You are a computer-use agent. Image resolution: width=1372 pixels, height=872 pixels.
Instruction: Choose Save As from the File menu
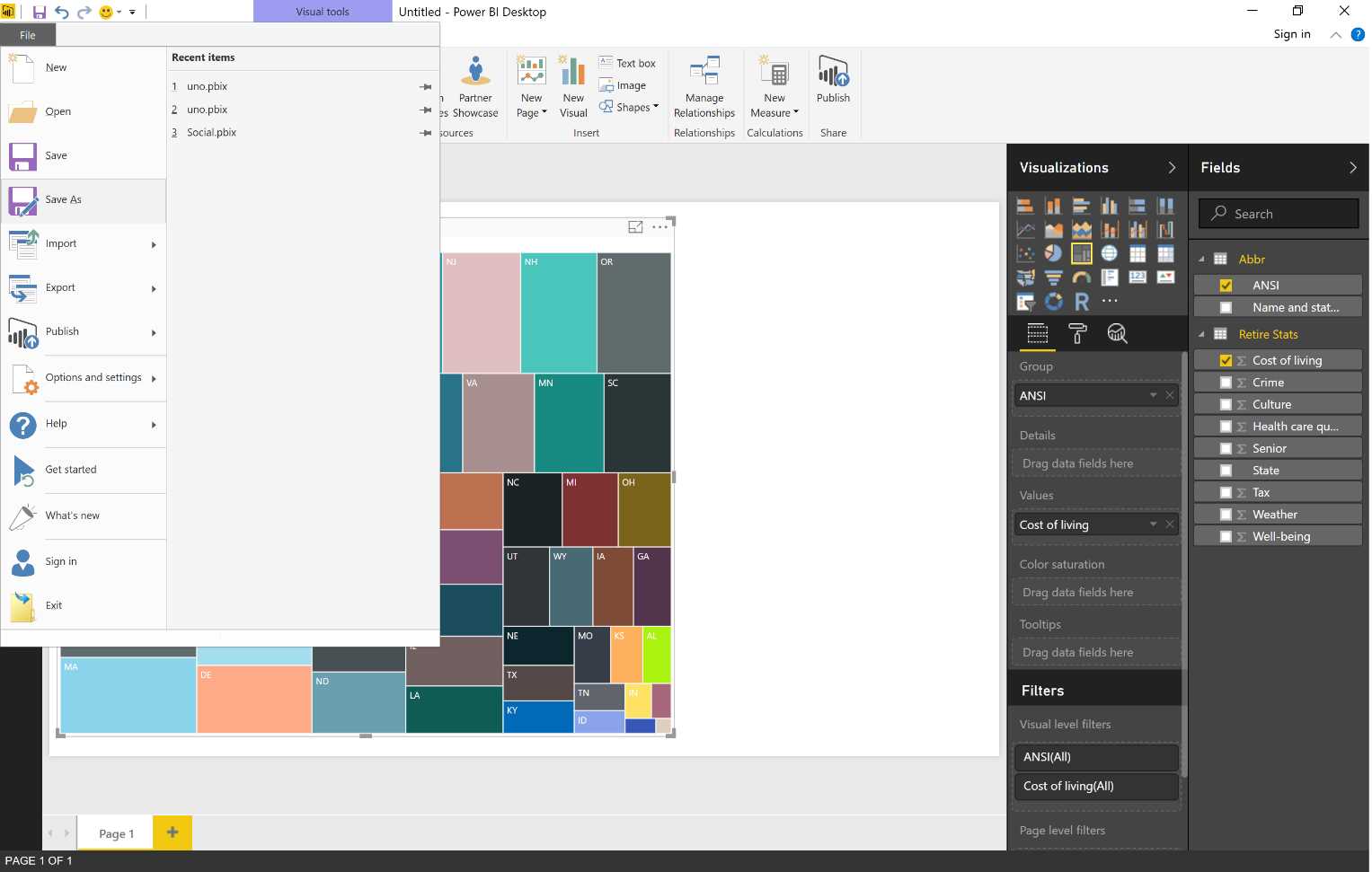(63, 199)
